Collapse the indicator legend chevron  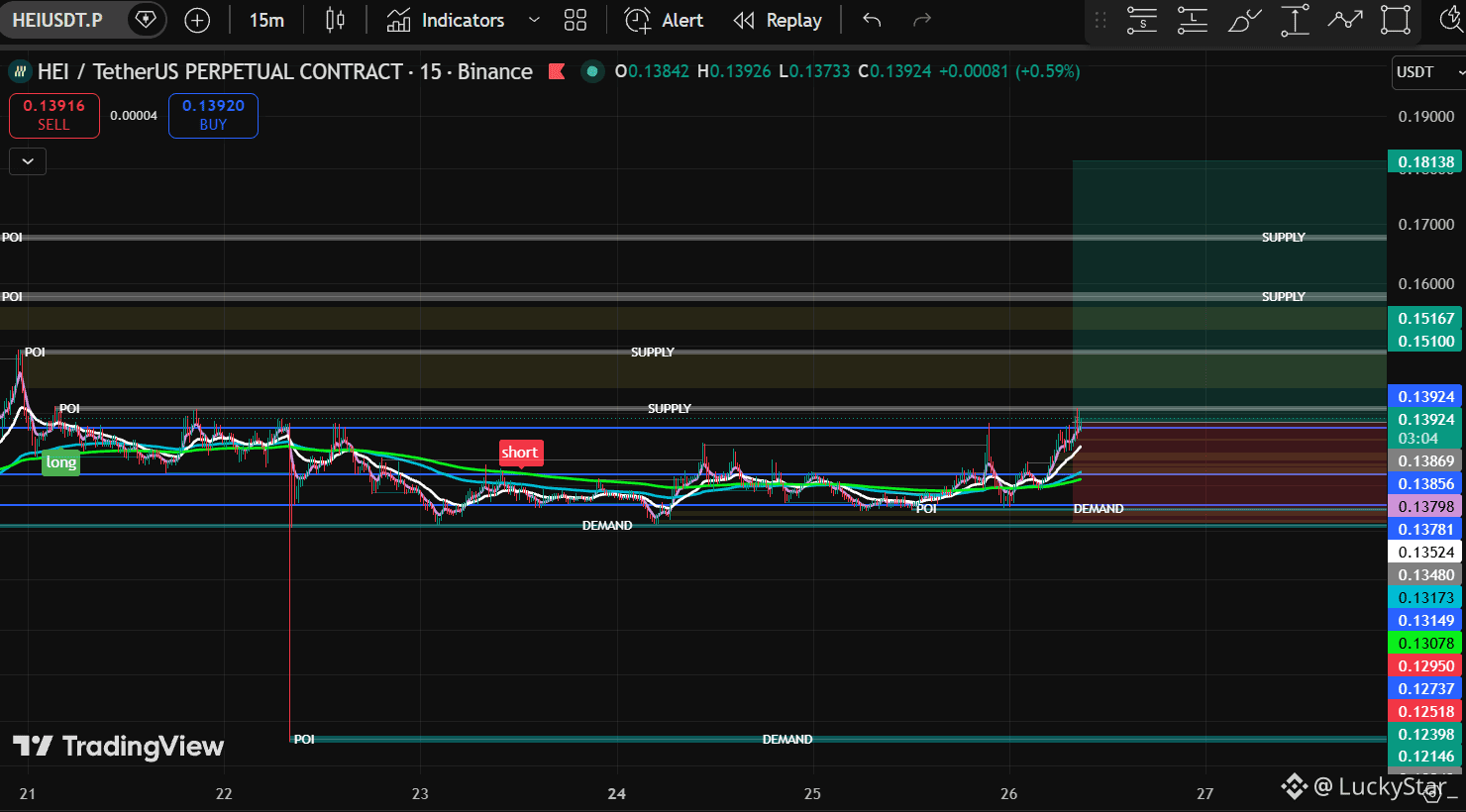click(28, 160)
